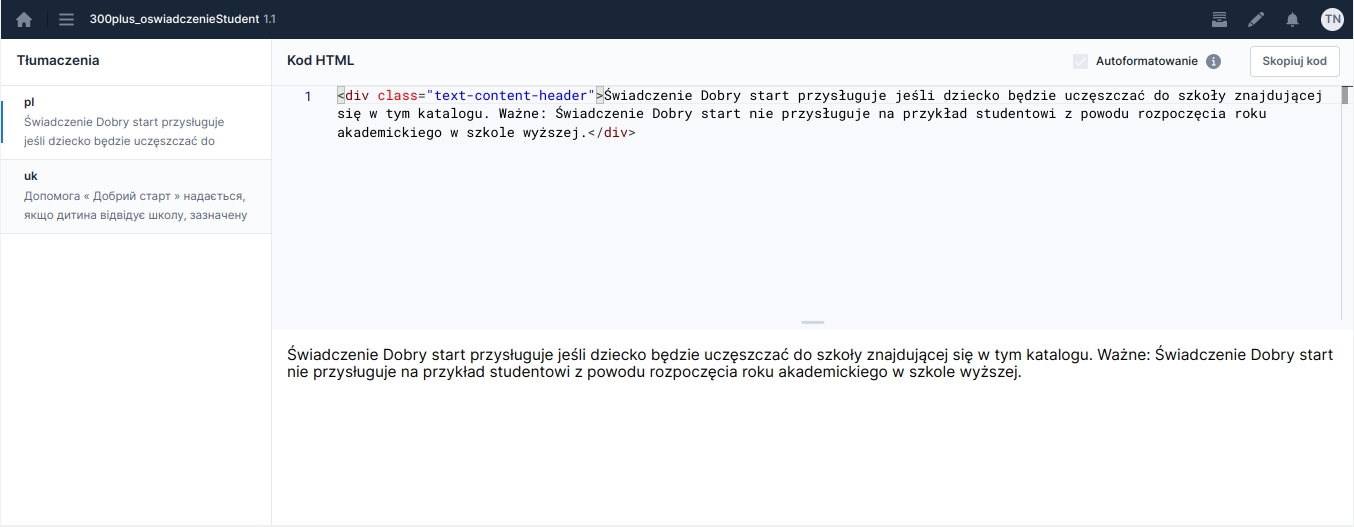This screenshot has height=527, width=1354.
Task: Open the inbox tray icon
Action: pos(1219,19)
